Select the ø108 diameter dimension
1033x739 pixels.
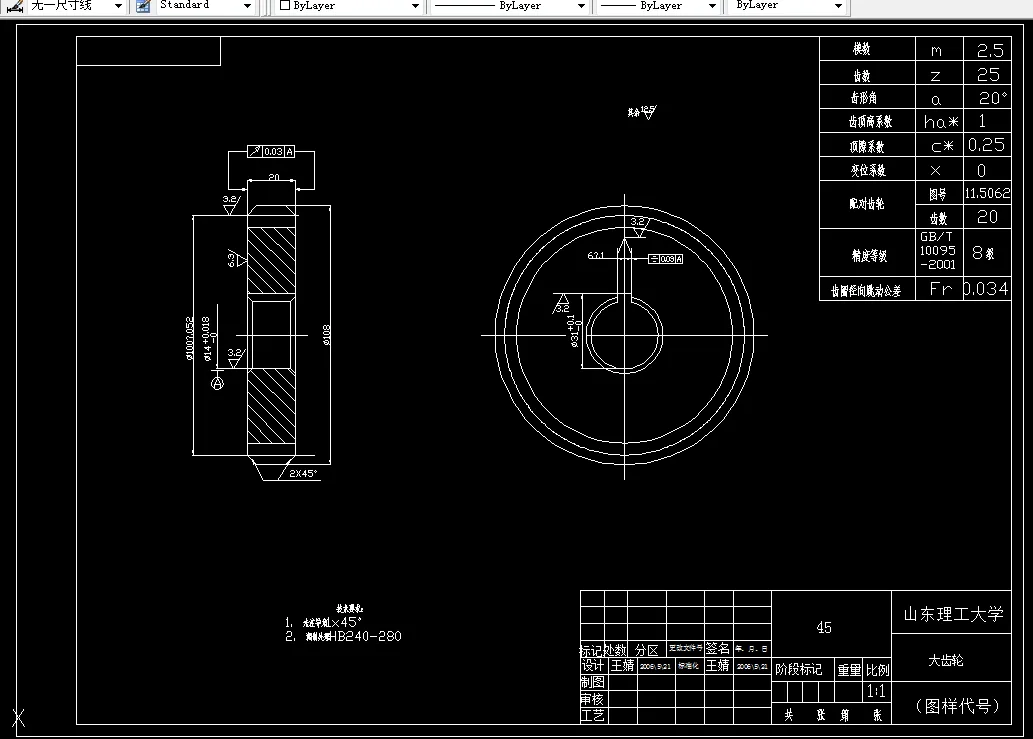pyautogui.click(x=327, y=335)
